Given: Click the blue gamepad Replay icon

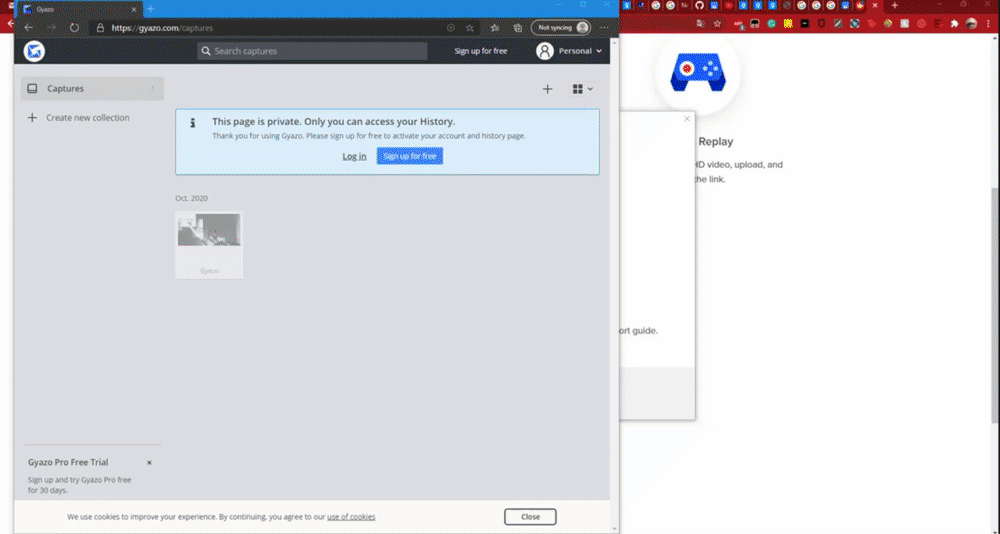Looking at the screenshot, I should tap(698, 72).
